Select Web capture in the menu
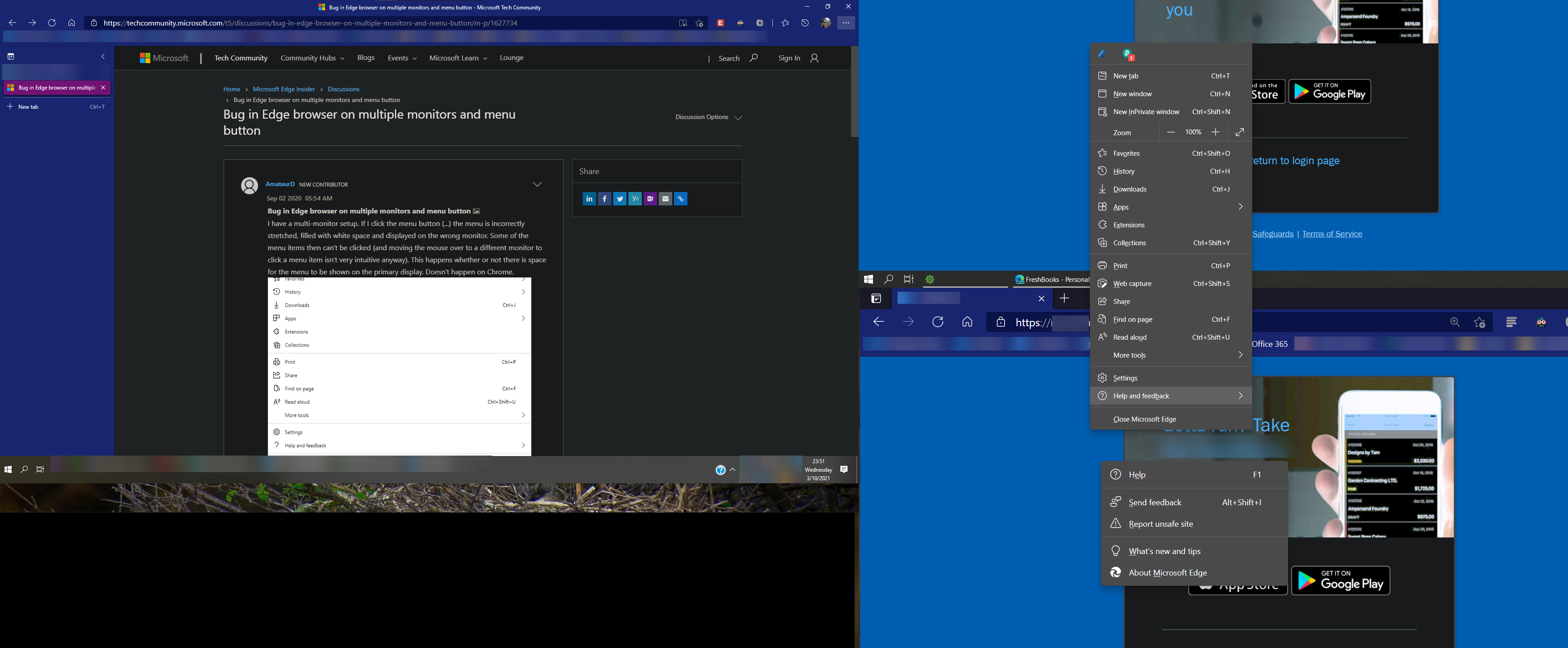 (x=1132, y=284)
